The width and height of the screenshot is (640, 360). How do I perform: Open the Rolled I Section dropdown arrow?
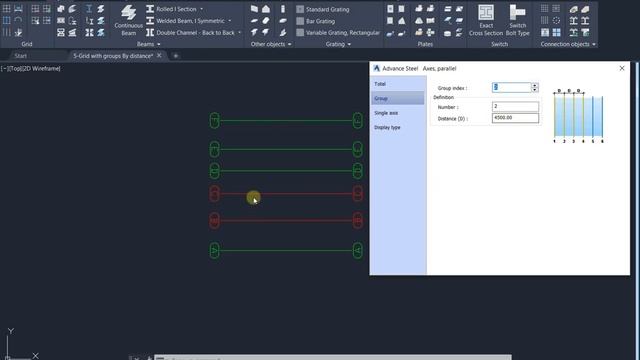click(x=202, y=9)
